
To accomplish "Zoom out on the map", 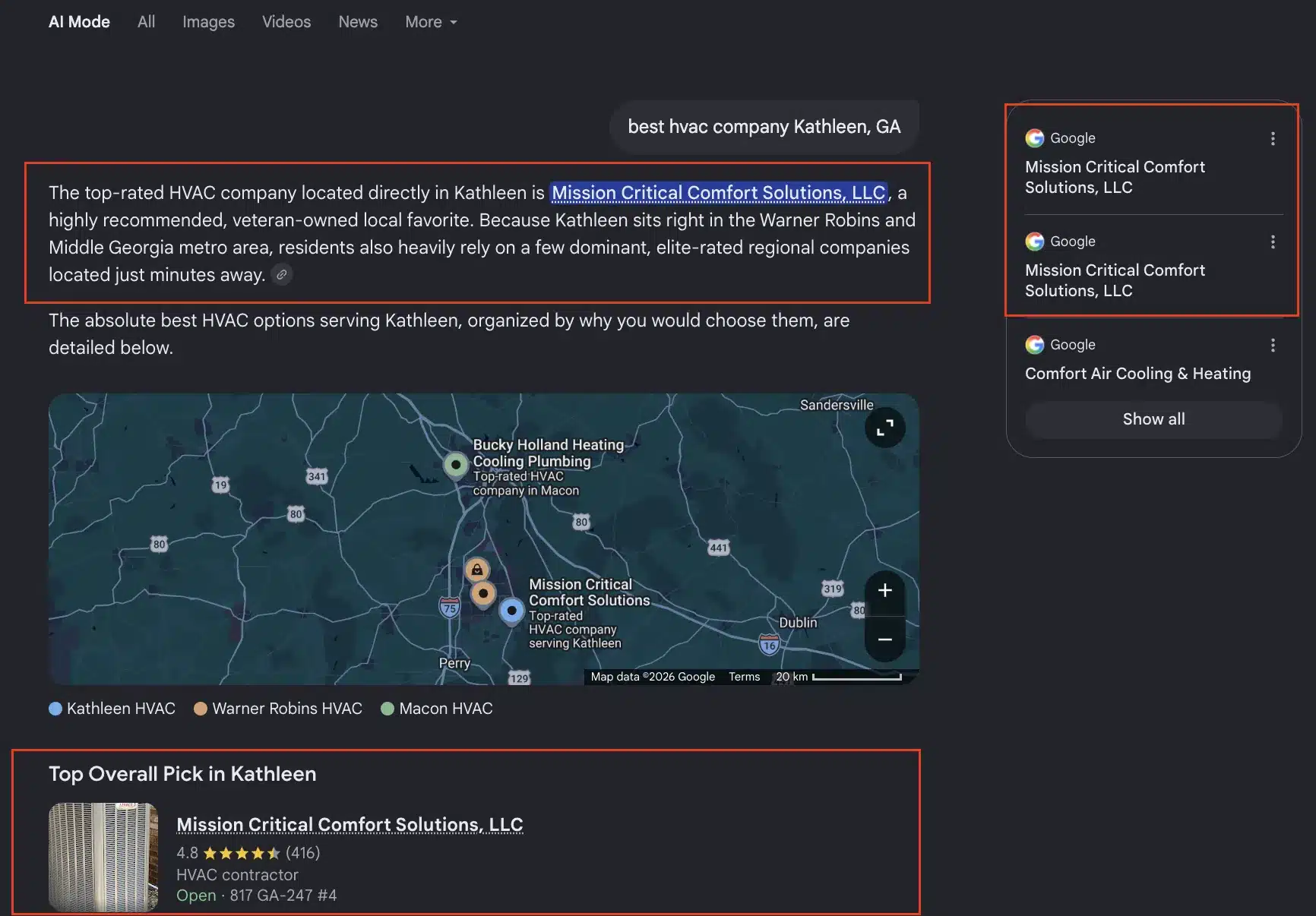I will tap(884, 640).
